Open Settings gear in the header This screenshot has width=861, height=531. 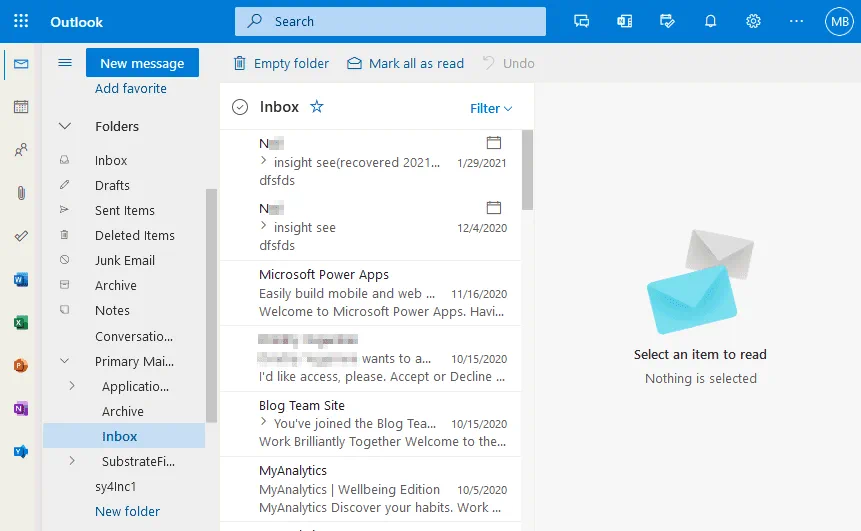coord(754,21)
